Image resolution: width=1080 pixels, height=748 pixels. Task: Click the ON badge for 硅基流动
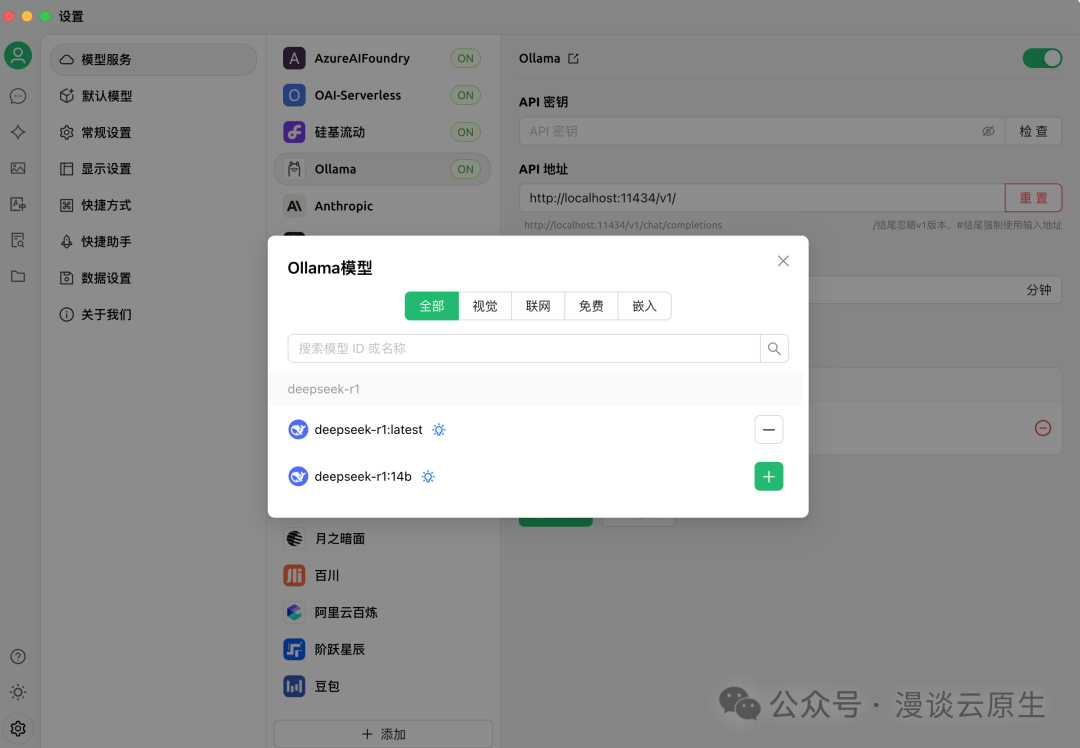click(466, 132)
